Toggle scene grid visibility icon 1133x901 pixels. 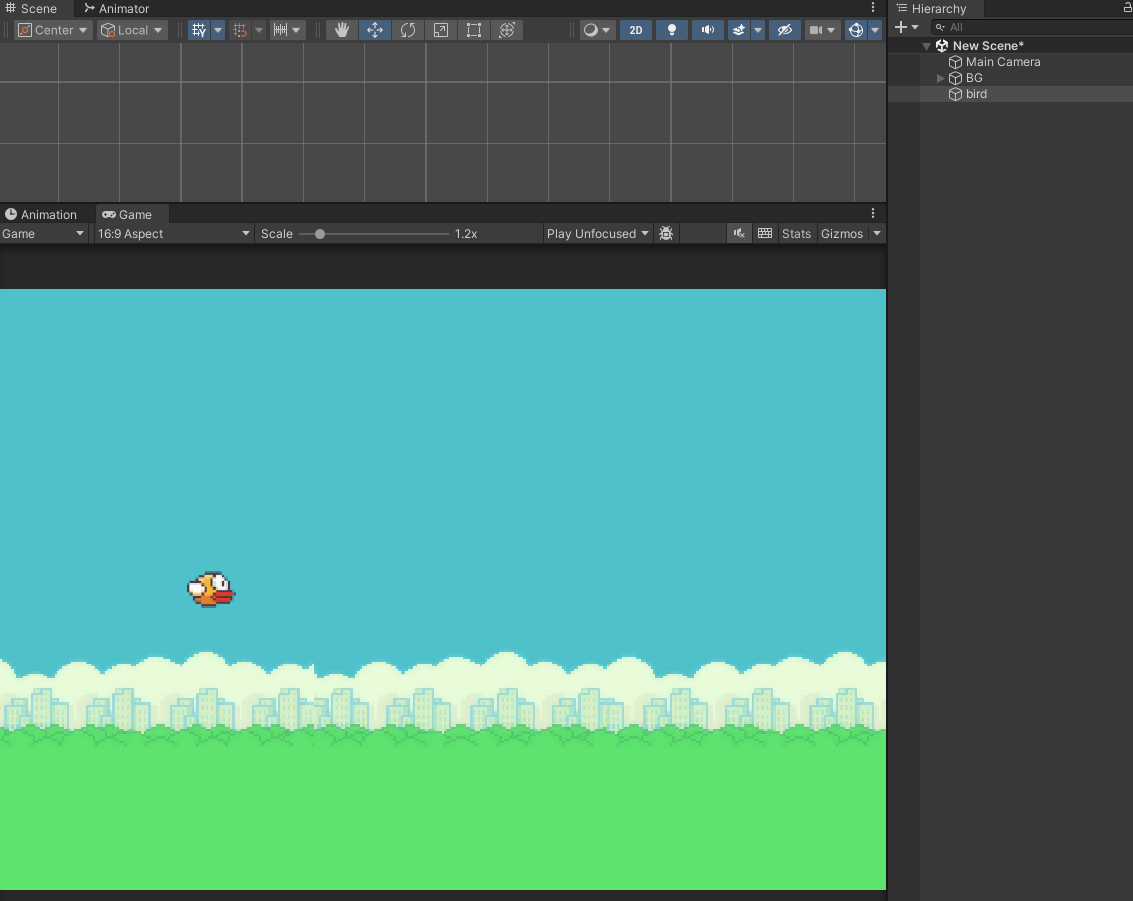pos(199,30)
